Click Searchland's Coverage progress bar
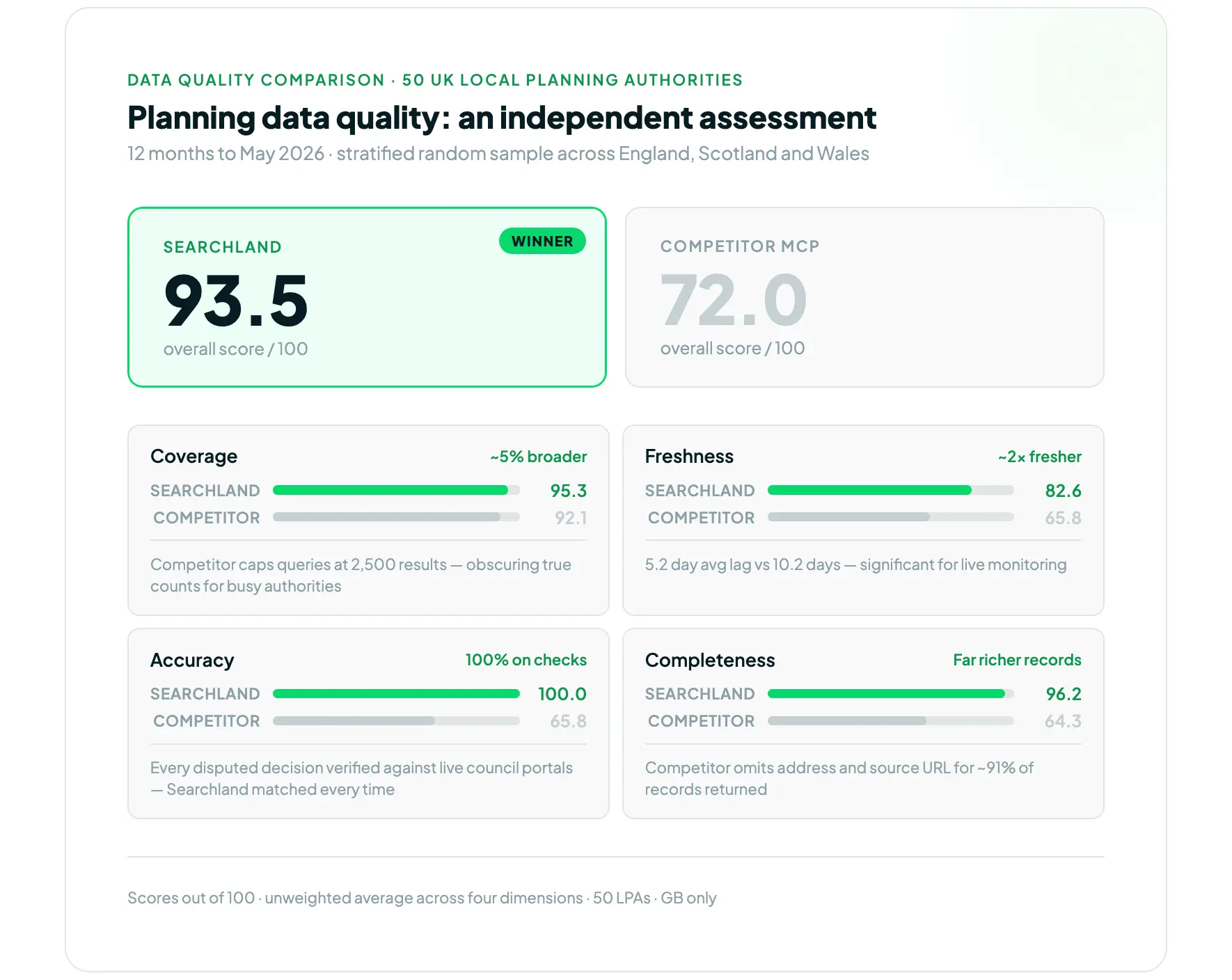Screen dimensions: 1232x980 coord(396,490)
